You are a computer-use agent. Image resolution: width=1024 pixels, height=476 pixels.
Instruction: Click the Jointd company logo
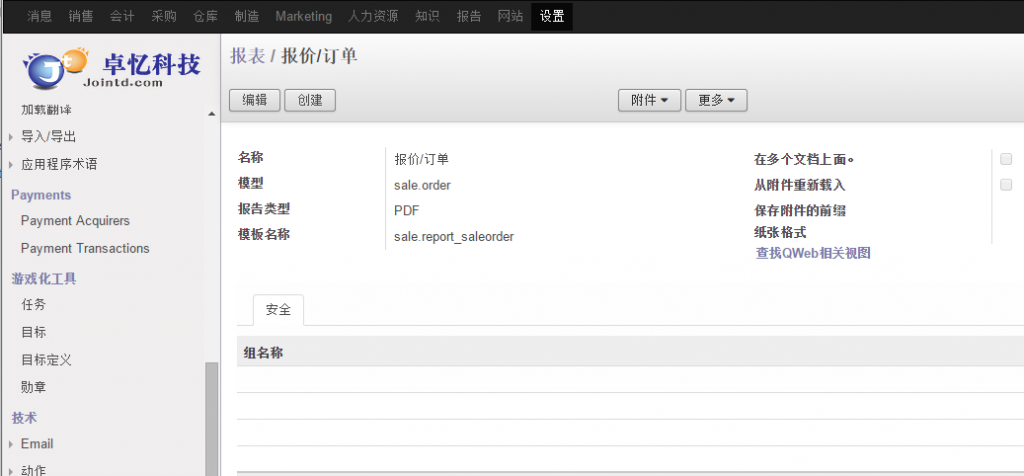(111, 68)
